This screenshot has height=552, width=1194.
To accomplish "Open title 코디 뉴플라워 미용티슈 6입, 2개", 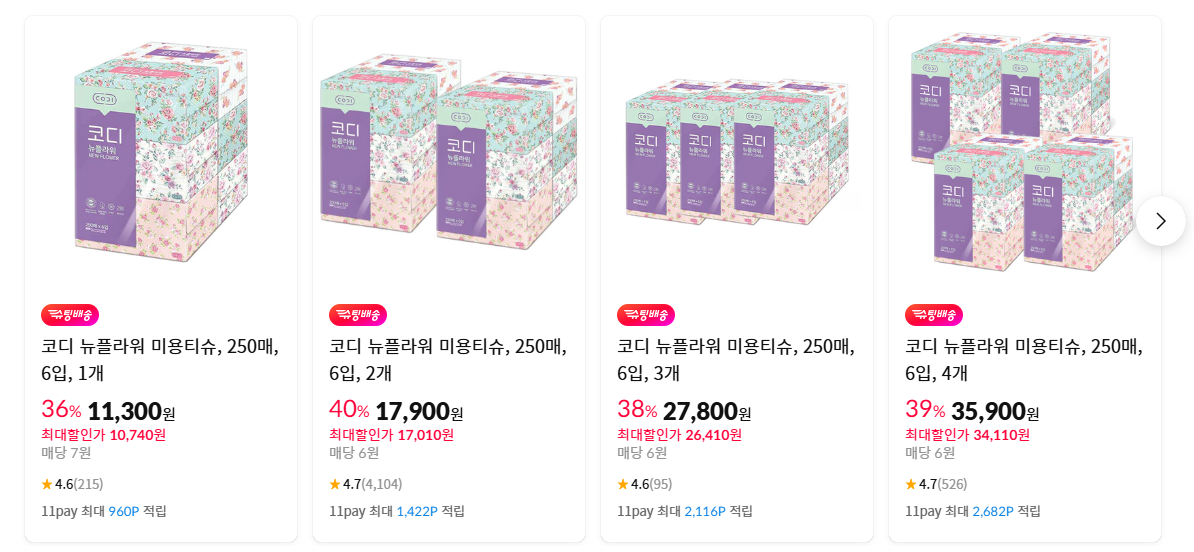I will (x=448, y=360).
